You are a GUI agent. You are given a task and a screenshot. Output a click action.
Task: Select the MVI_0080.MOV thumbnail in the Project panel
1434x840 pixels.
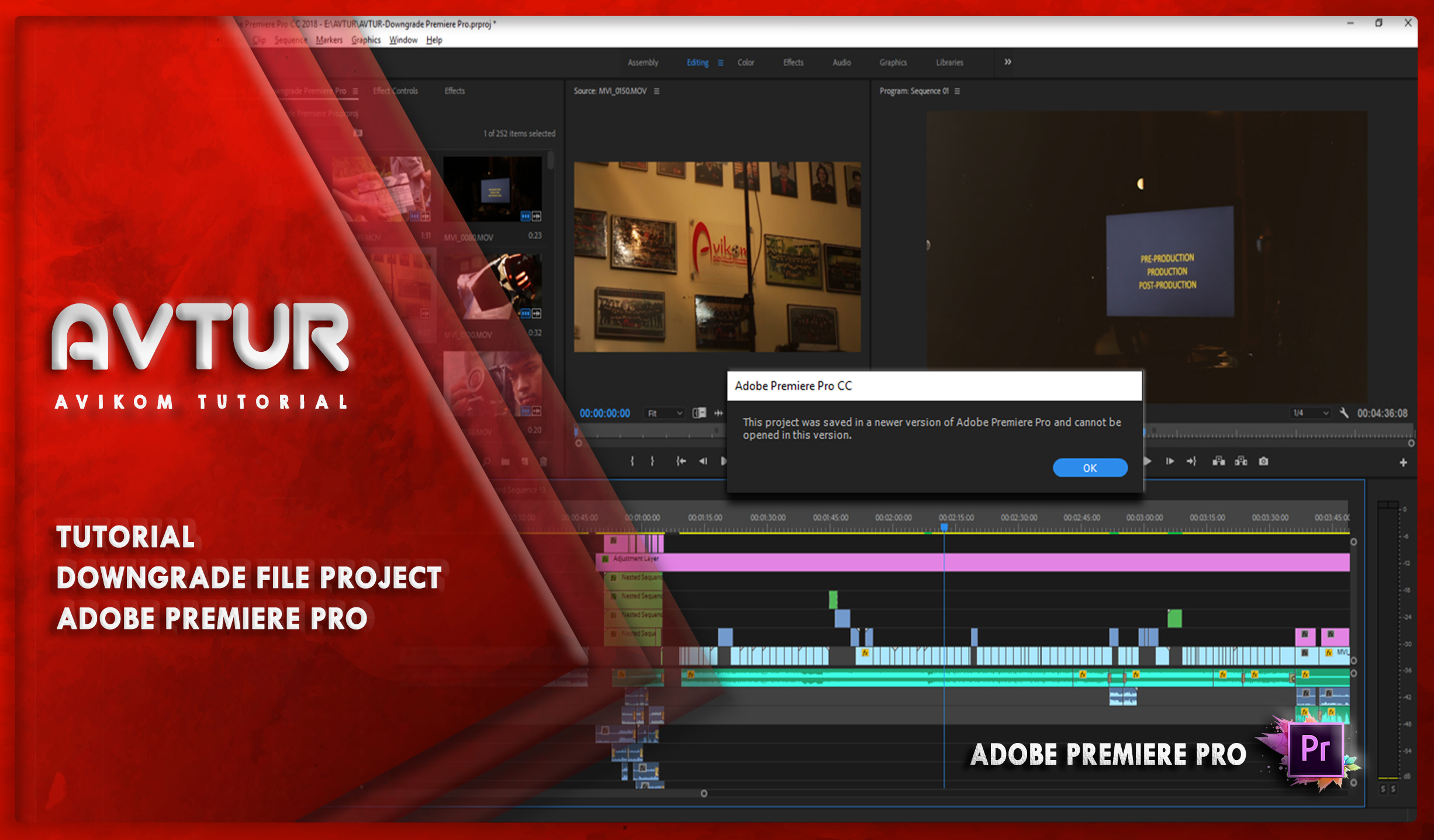[492, 189]
